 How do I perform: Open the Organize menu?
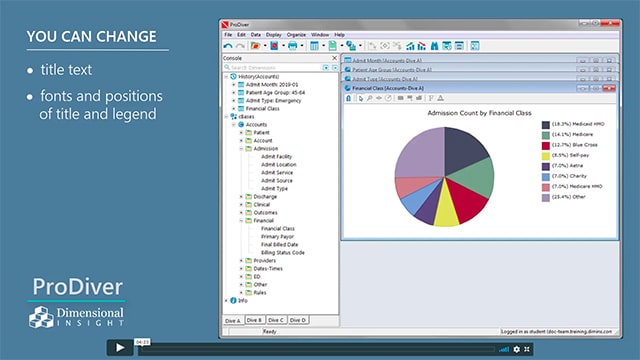[x=296, y=35]
